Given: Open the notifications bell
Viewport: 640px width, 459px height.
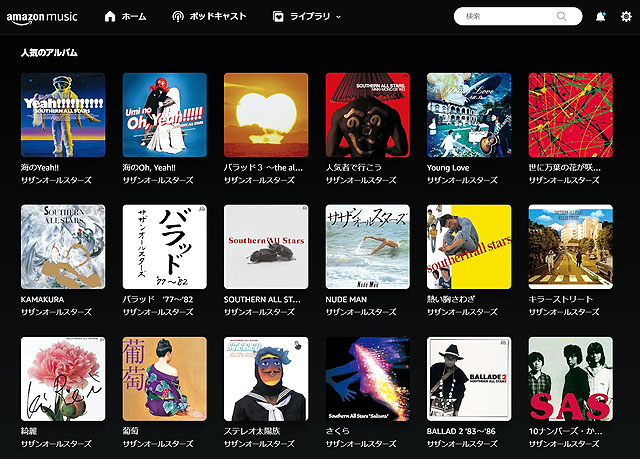Looking at the screenshot, I should coord(600,17).
